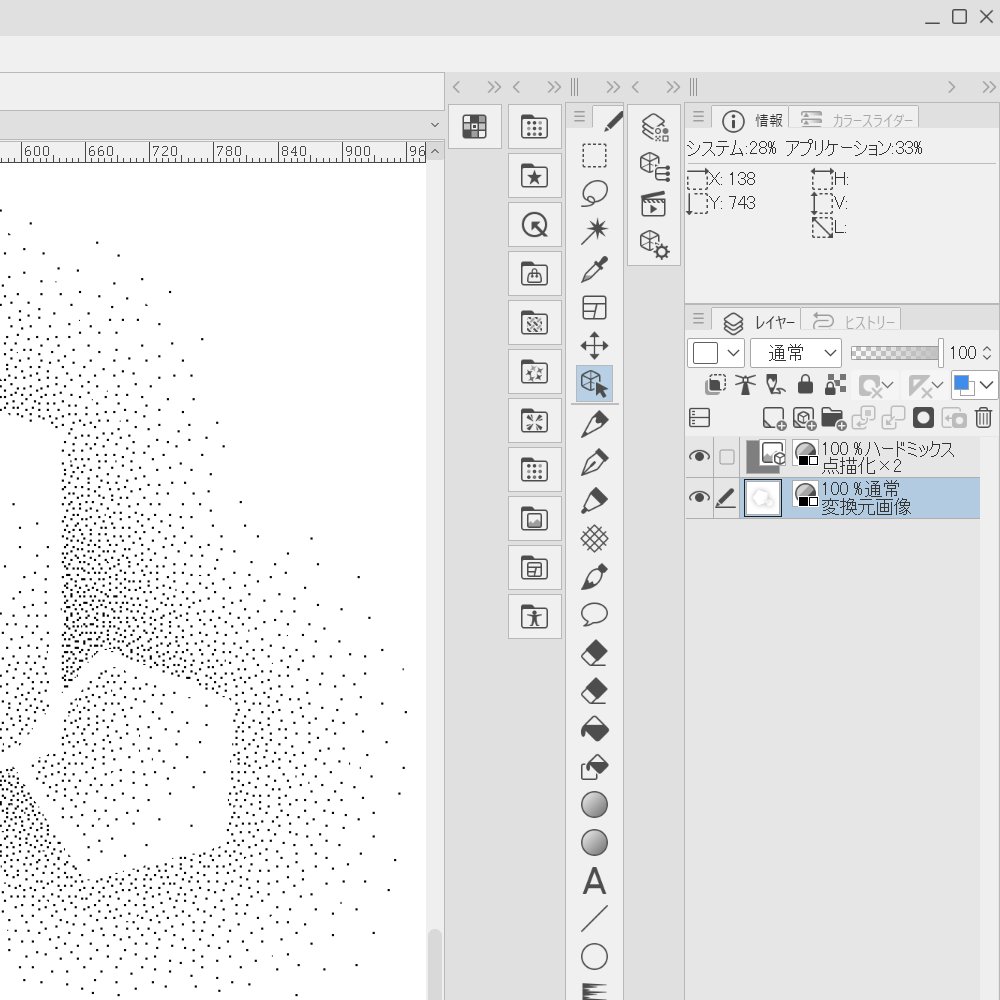Switch to the 情報 tab
The image size is (1000, 1000).
pos(752,120)
